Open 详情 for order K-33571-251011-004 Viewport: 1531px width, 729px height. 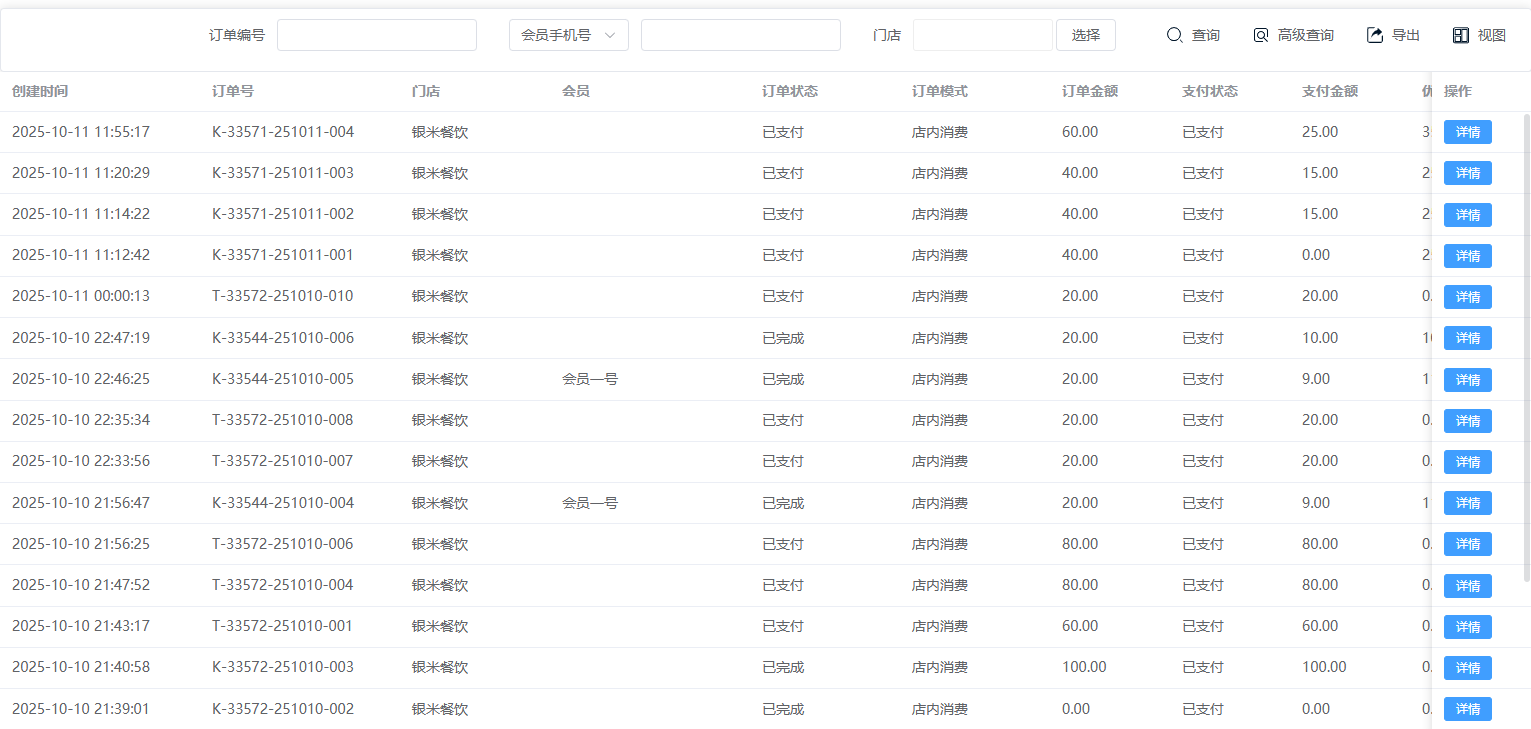click(x=1467, y=132)
